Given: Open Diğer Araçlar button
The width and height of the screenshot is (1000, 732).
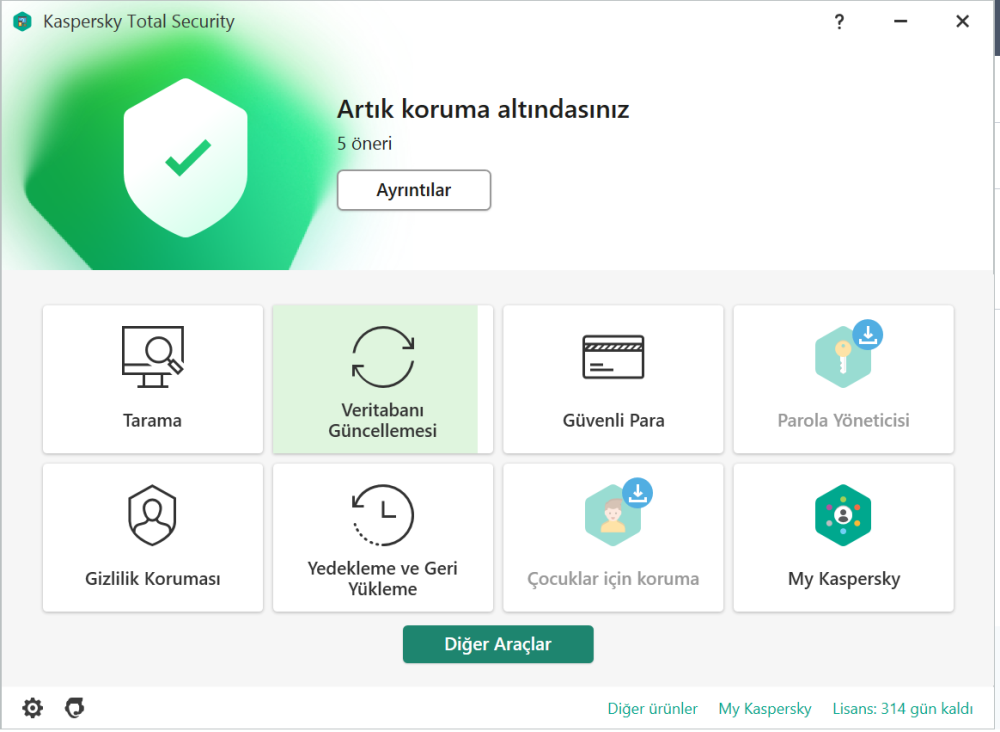Looking at the screenshot, I should point(498,644).
